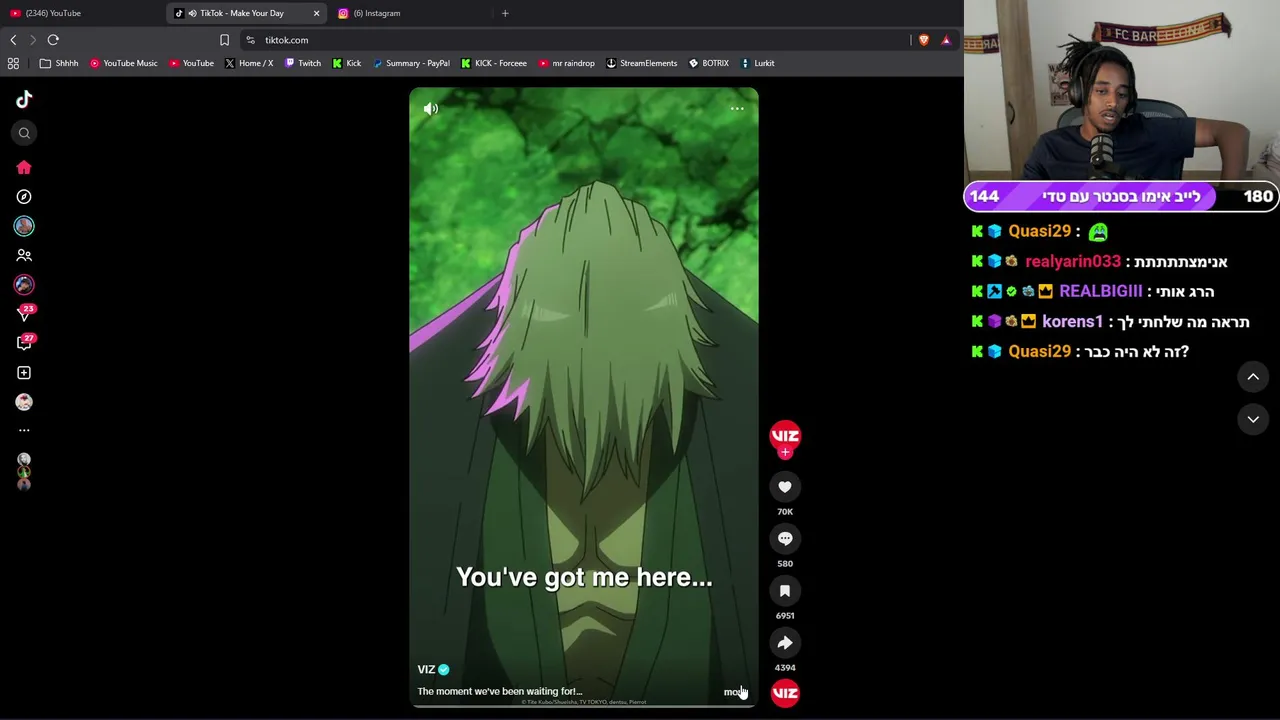
Task: Open TikTok search in the sidebar
Action: (x=24, y=133)
